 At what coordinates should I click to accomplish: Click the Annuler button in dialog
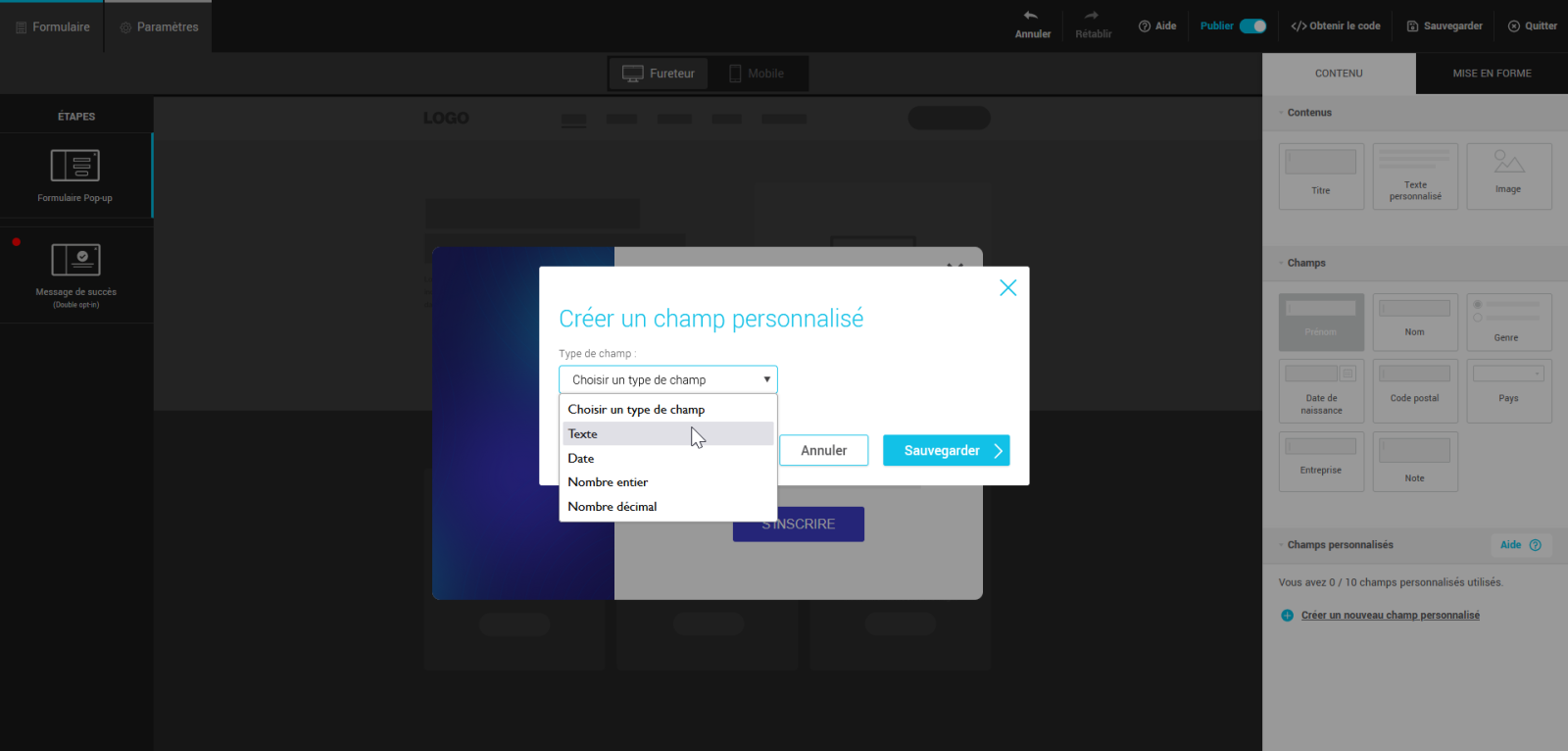(823, 450)
